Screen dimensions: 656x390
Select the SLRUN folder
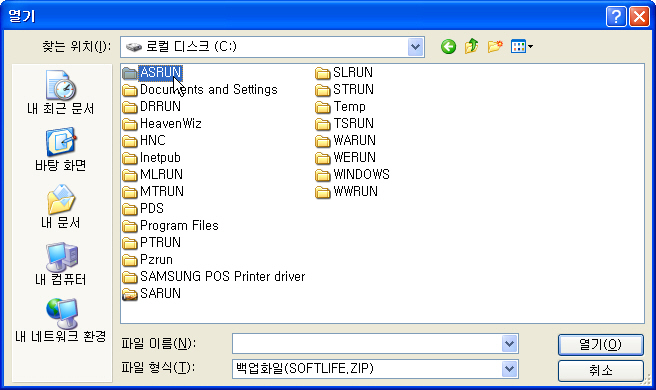[x=344, y=72]
